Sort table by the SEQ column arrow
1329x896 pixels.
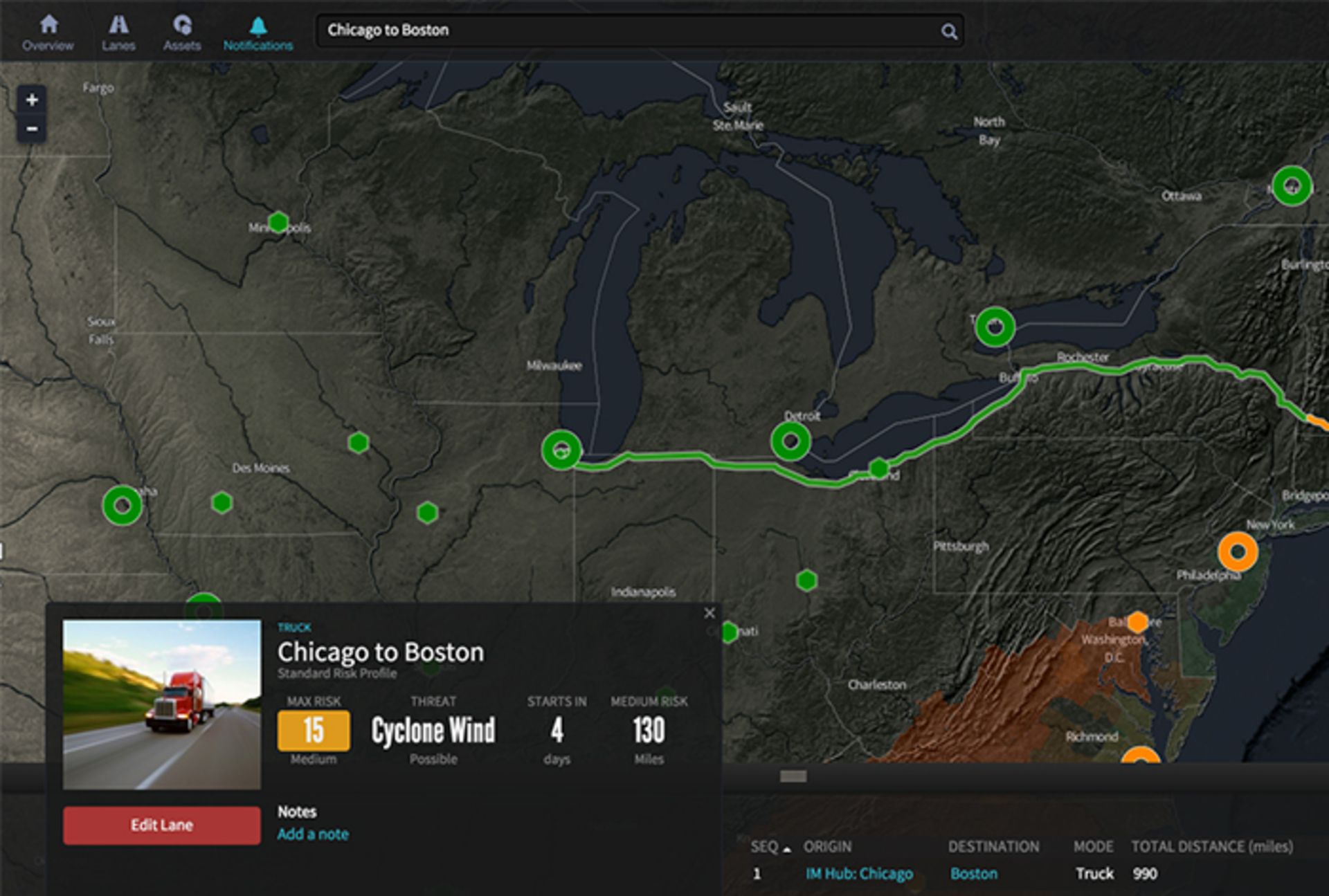[787, 849]
